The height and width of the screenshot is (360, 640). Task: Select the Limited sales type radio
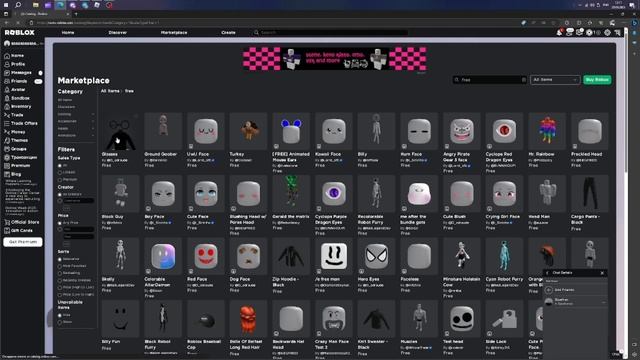coord(60,173)
